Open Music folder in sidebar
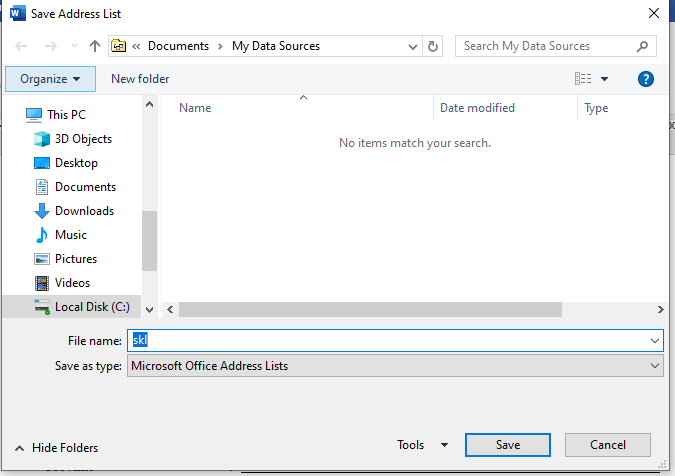This screenshot has width=675, height=476. click(x=70, y=235)
